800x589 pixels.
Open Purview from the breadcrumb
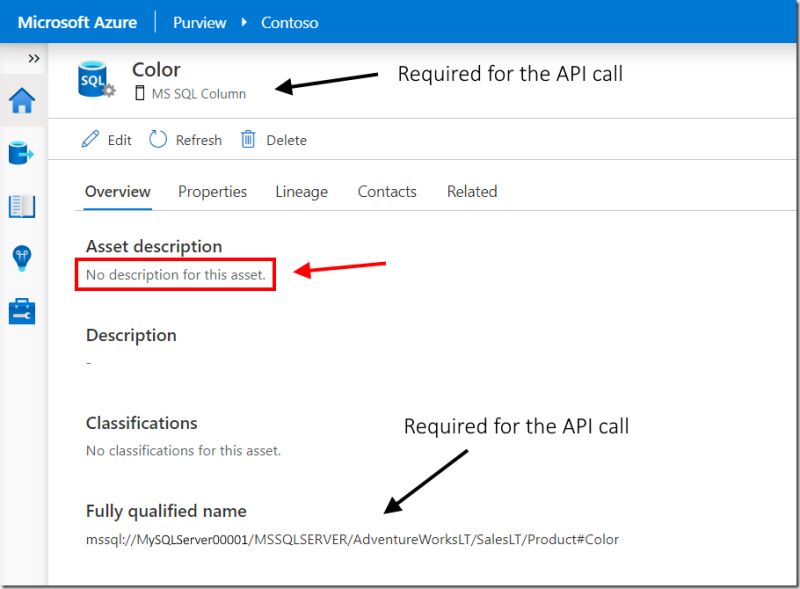coord(199,22)
